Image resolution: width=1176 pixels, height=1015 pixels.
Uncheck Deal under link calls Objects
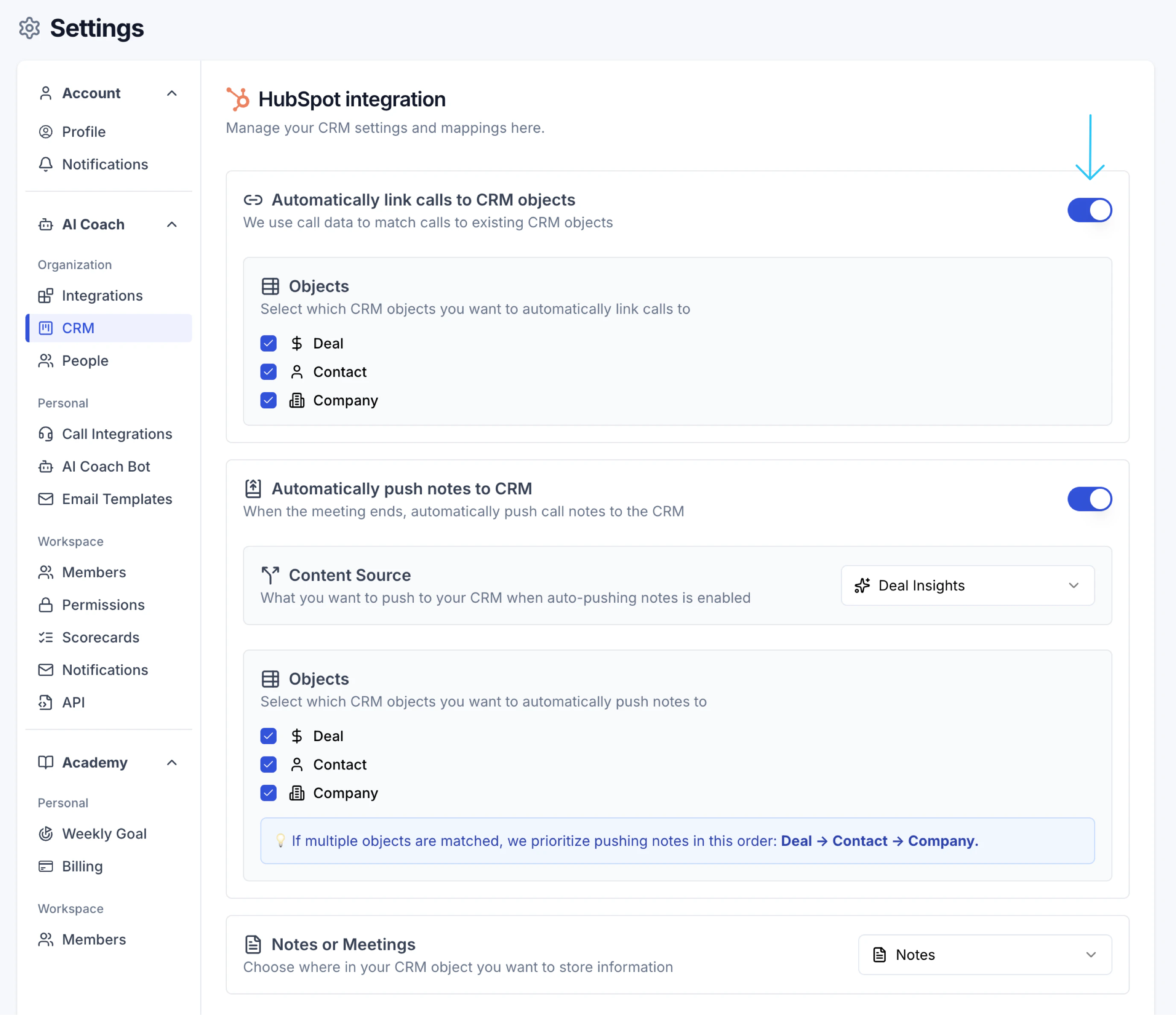pyautogui.click(x=269, y=343)
